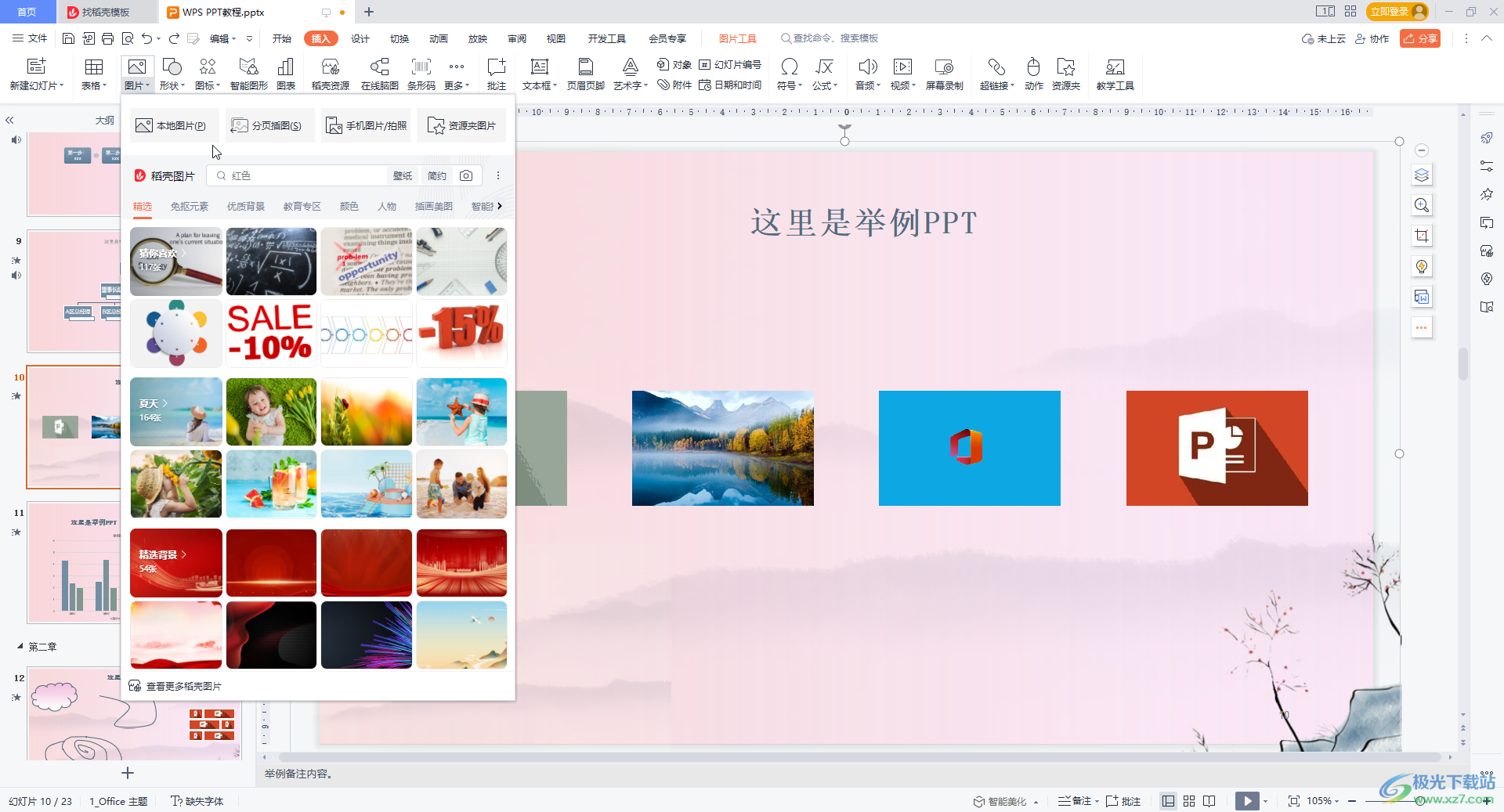Insert a 条形码 barcode

click(x=421, y=74)
